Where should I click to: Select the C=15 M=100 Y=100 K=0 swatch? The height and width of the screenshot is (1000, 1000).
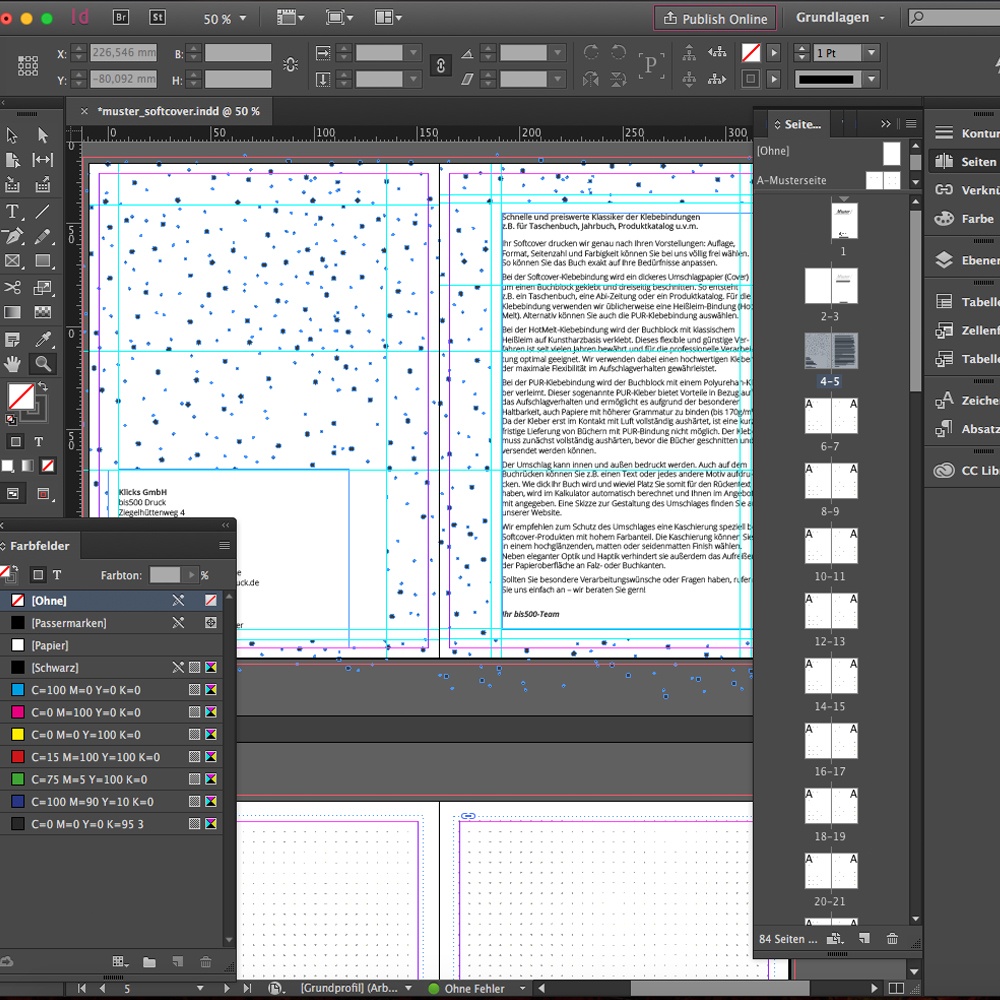pos(95,757)
